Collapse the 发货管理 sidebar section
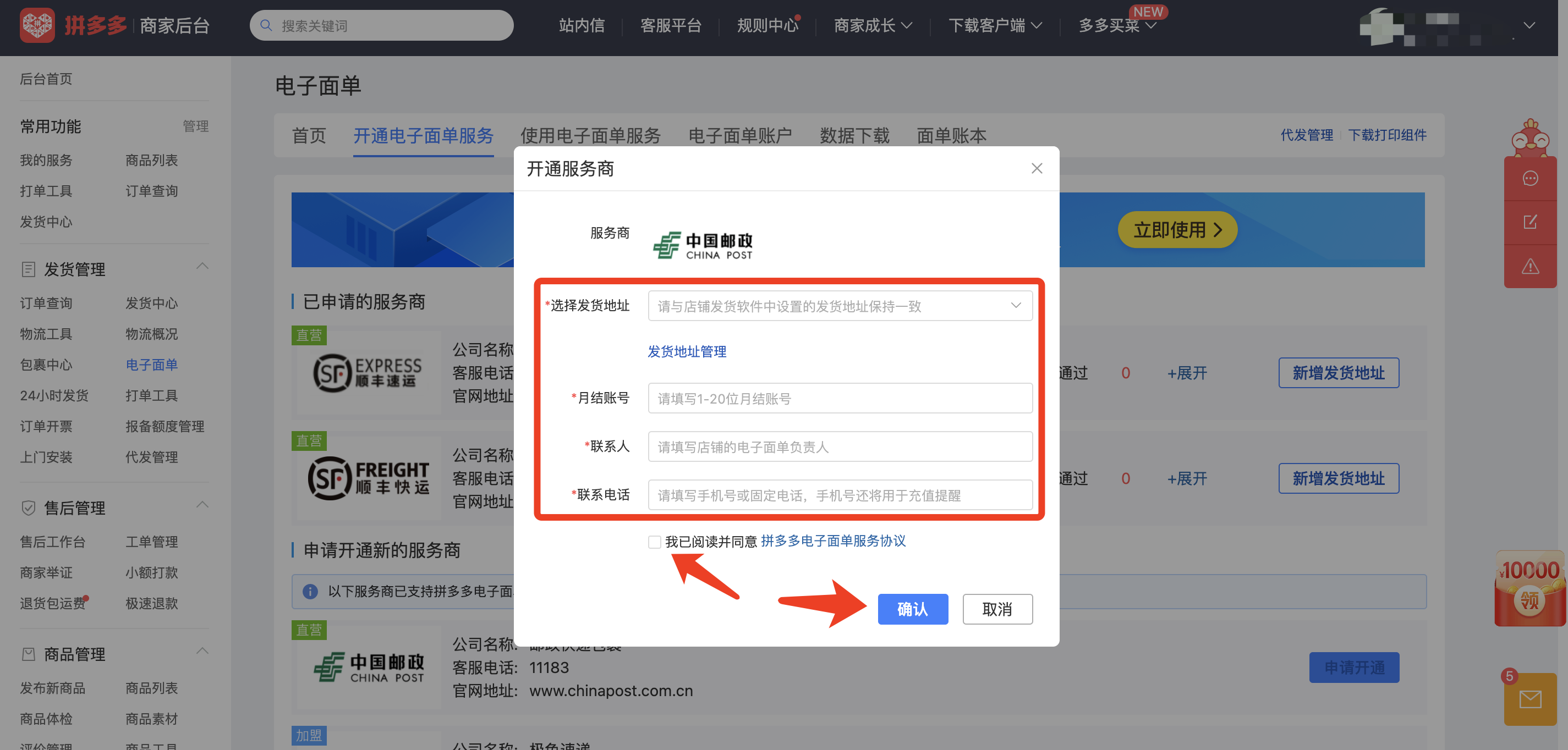Viewport: 1568px width, 750px height. [x=202, y=267]
